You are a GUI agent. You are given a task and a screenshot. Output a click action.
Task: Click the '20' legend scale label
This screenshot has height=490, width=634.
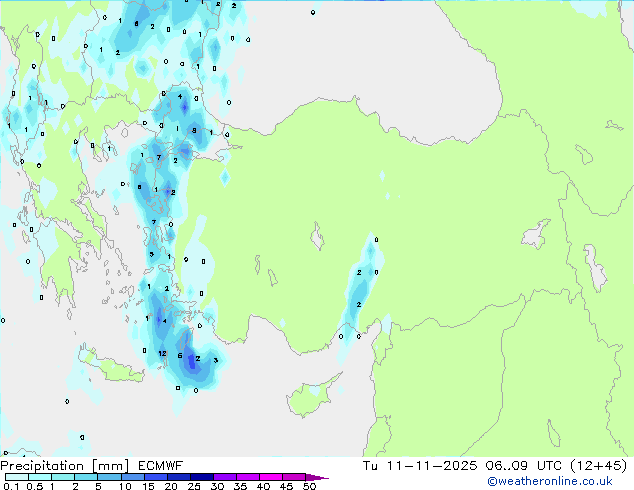171,486
